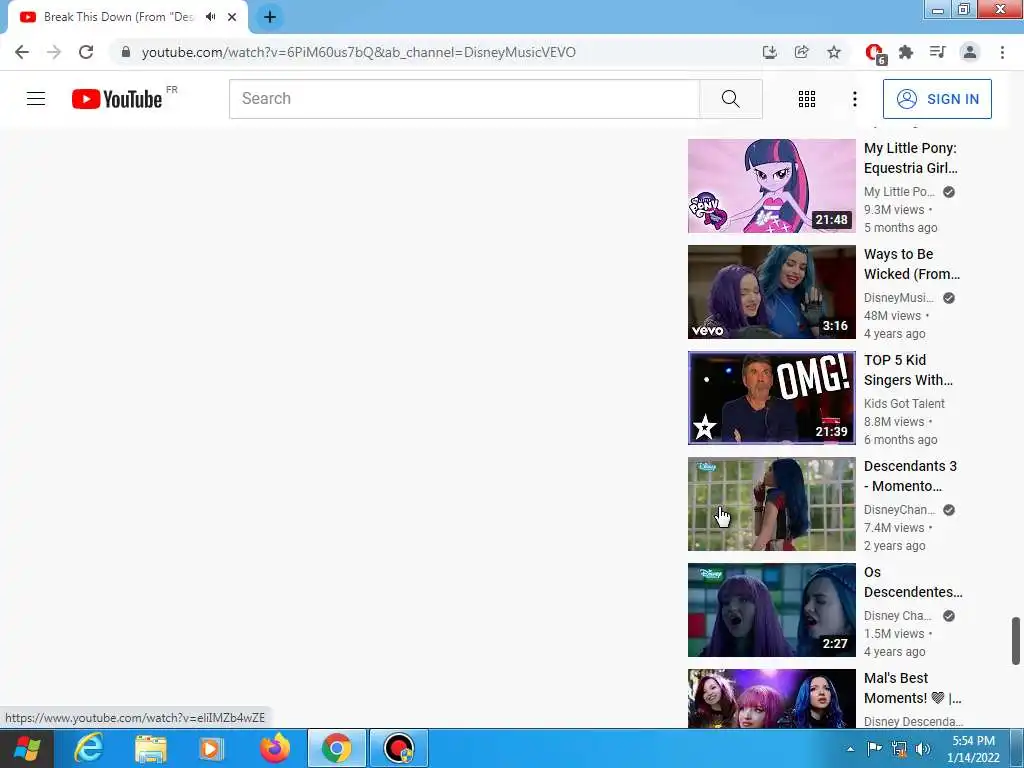The height and width of the screenshot is (768, 1024).
Task: Go to YouTube home via logo
Action: click(117, 99)
